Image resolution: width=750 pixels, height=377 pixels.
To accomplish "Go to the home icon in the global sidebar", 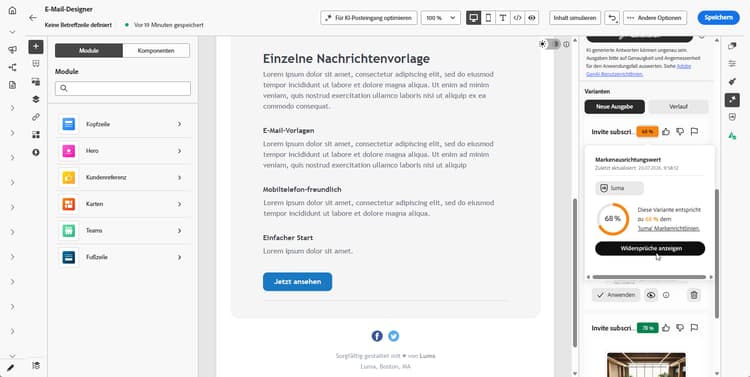I will click(x=12, y=11).
